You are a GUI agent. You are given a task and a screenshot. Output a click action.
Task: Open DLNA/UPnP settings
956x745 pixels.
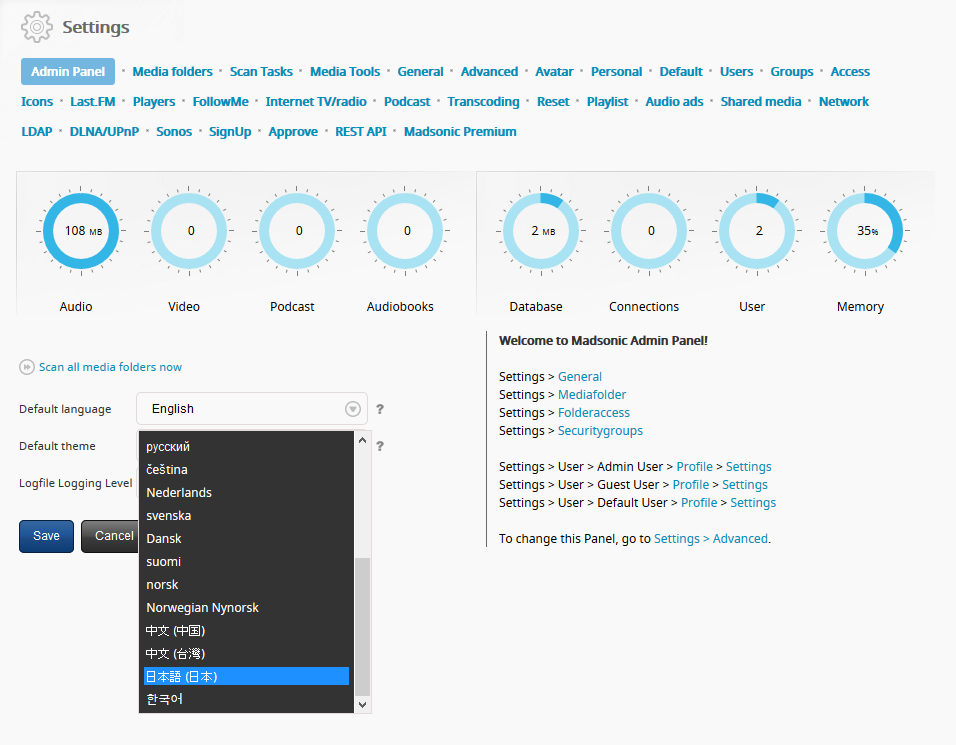point(104,131)
